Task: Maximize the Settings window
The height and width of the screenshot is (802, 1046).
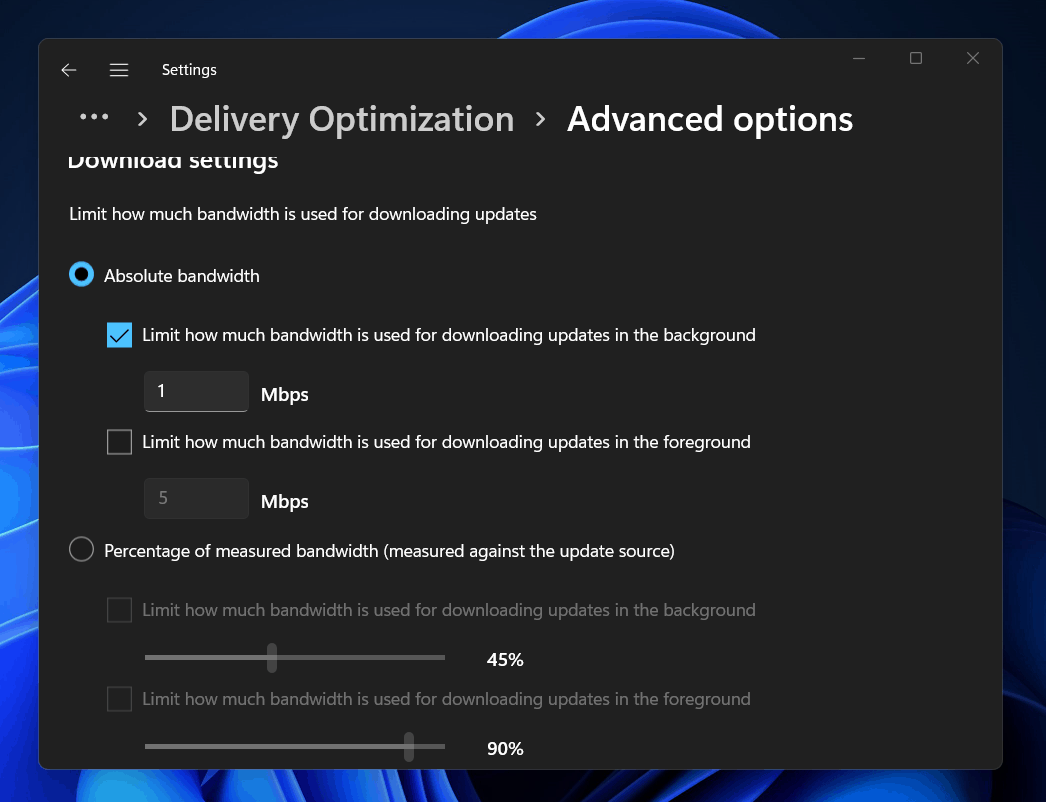Action: 915,59
